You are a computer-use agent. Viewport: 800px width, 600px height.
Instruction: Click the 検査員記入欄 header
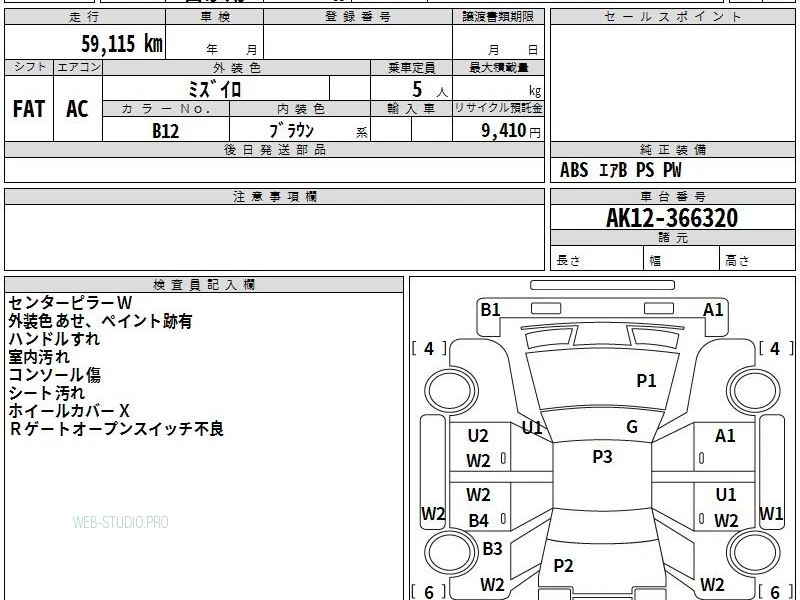[204, 285]
